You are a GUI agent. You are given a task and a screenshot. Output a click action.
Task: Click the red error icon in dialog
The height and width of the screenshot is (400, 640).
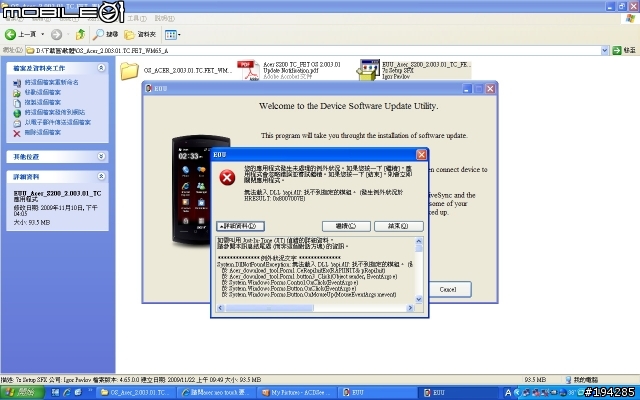pos(227,178)
